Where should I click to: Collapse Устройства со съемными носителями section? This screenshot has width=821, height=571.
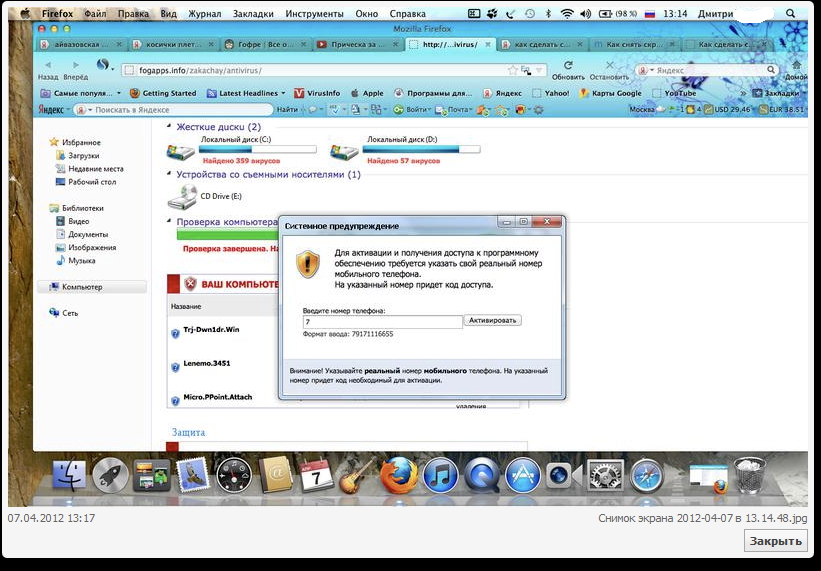pyautogui.click(x=169, y=174)
